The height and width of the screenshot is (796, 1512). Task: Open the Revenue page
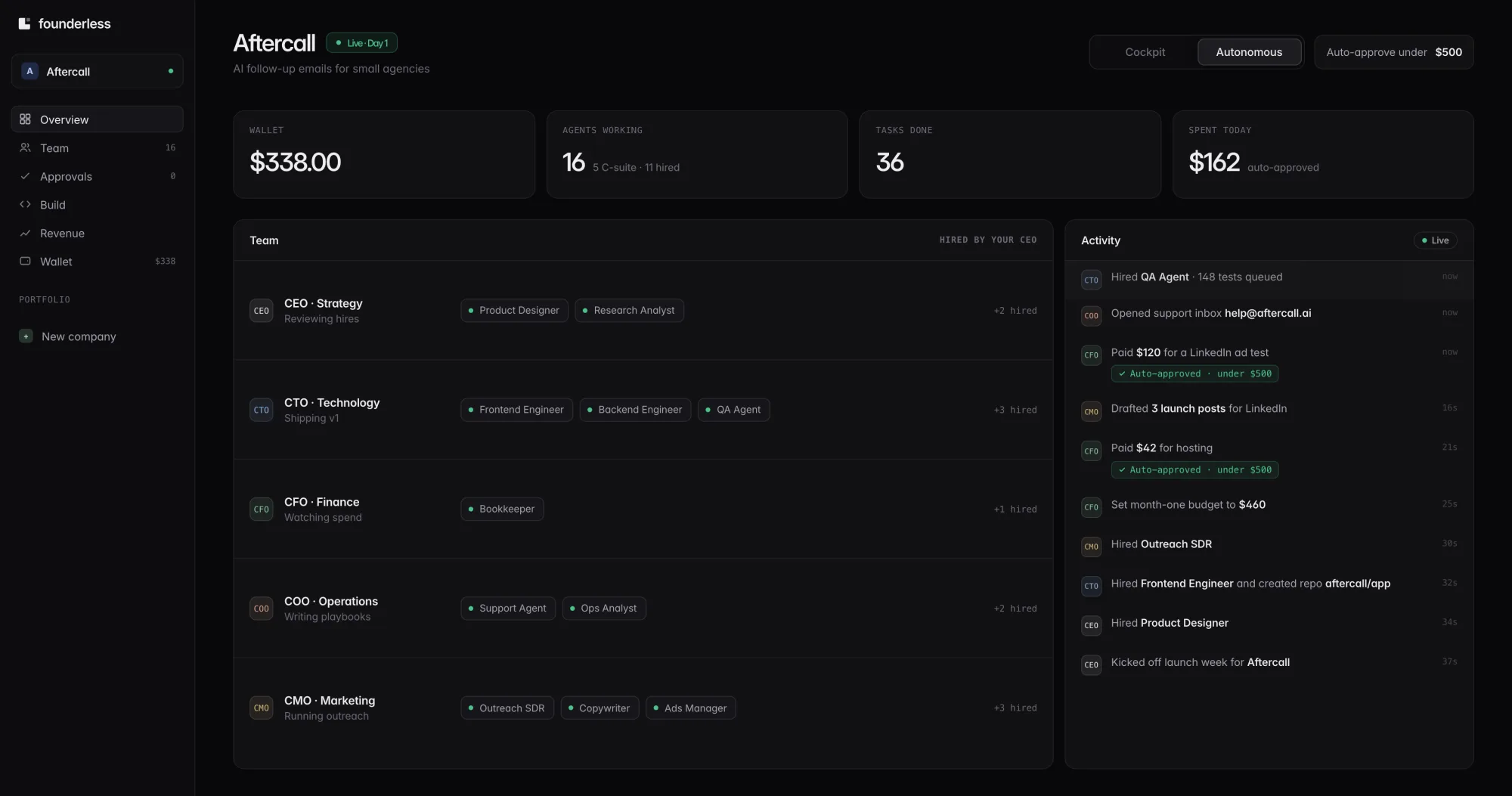pos(97,233)
